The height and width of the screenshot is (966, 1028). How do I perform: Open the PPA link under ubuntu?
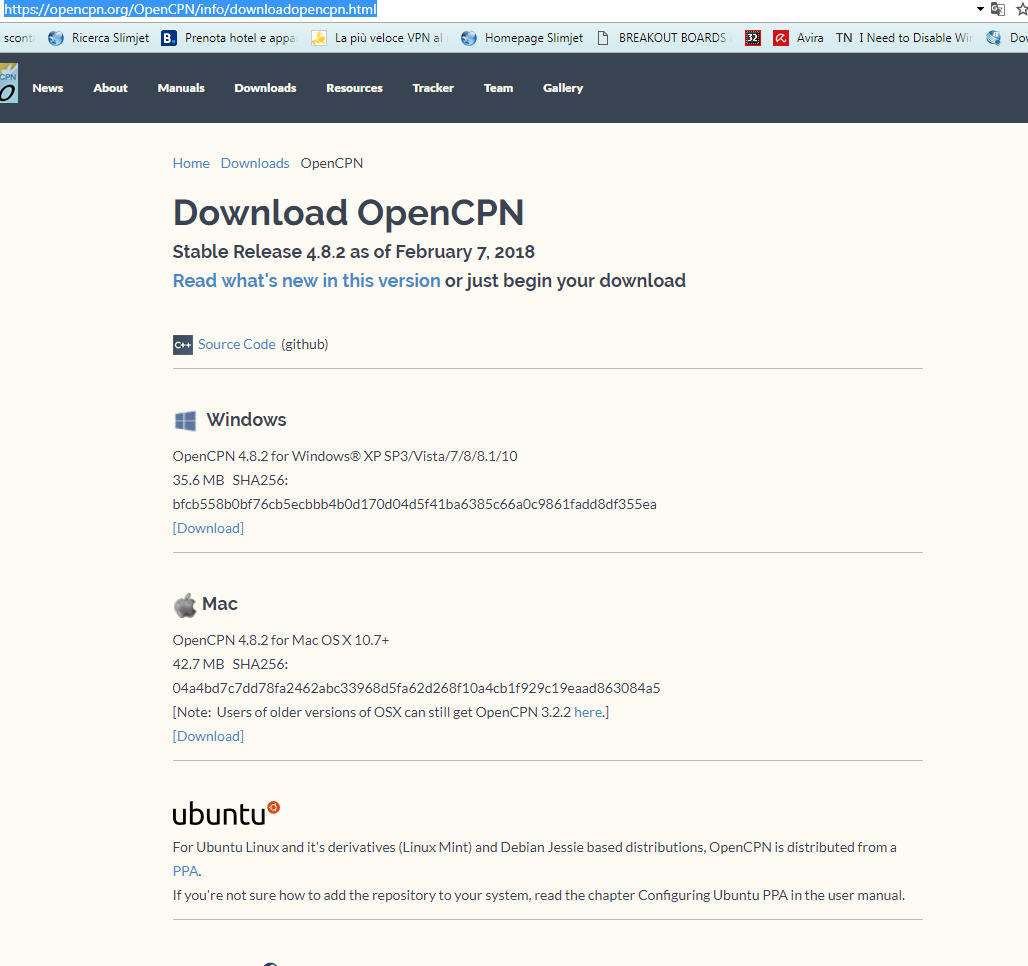186,871
